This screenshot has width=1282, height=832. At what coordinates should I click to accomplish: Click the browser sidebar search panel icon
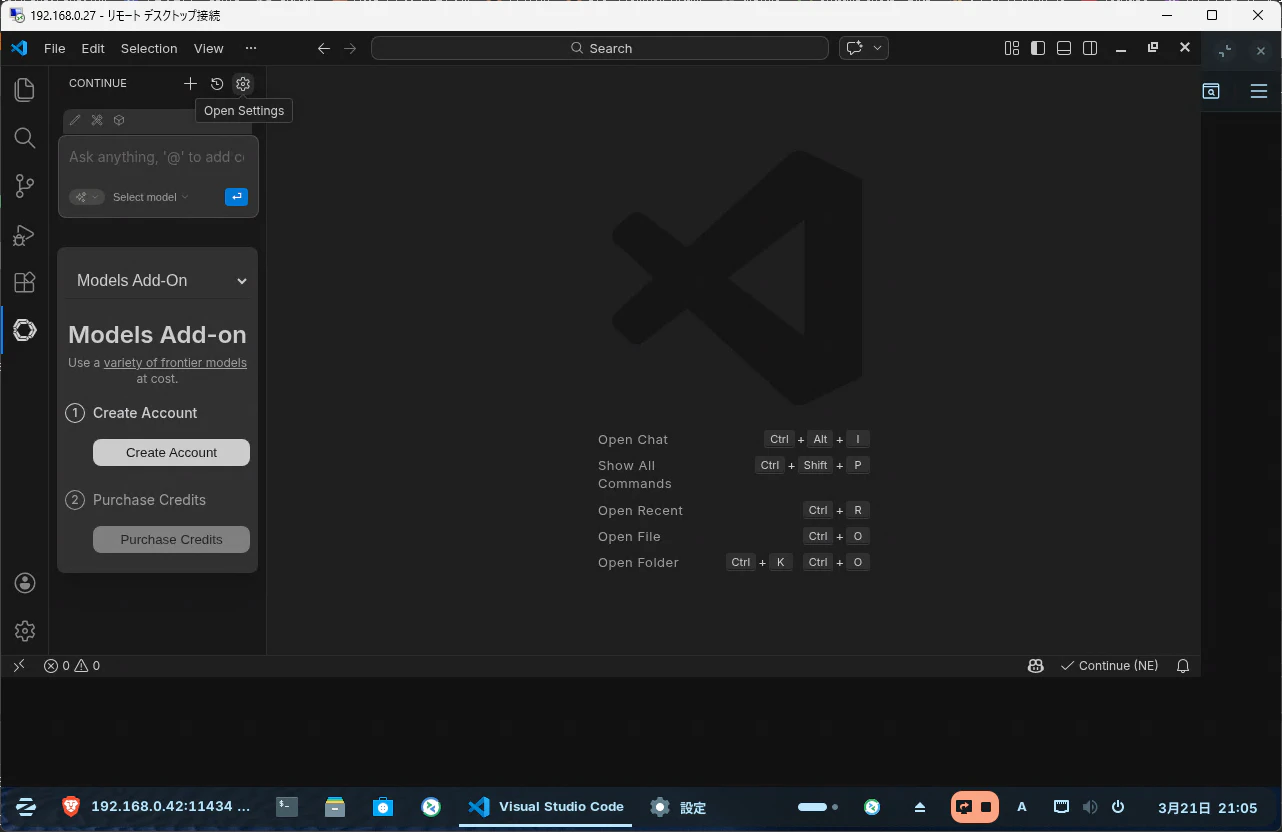point(1211,91)
